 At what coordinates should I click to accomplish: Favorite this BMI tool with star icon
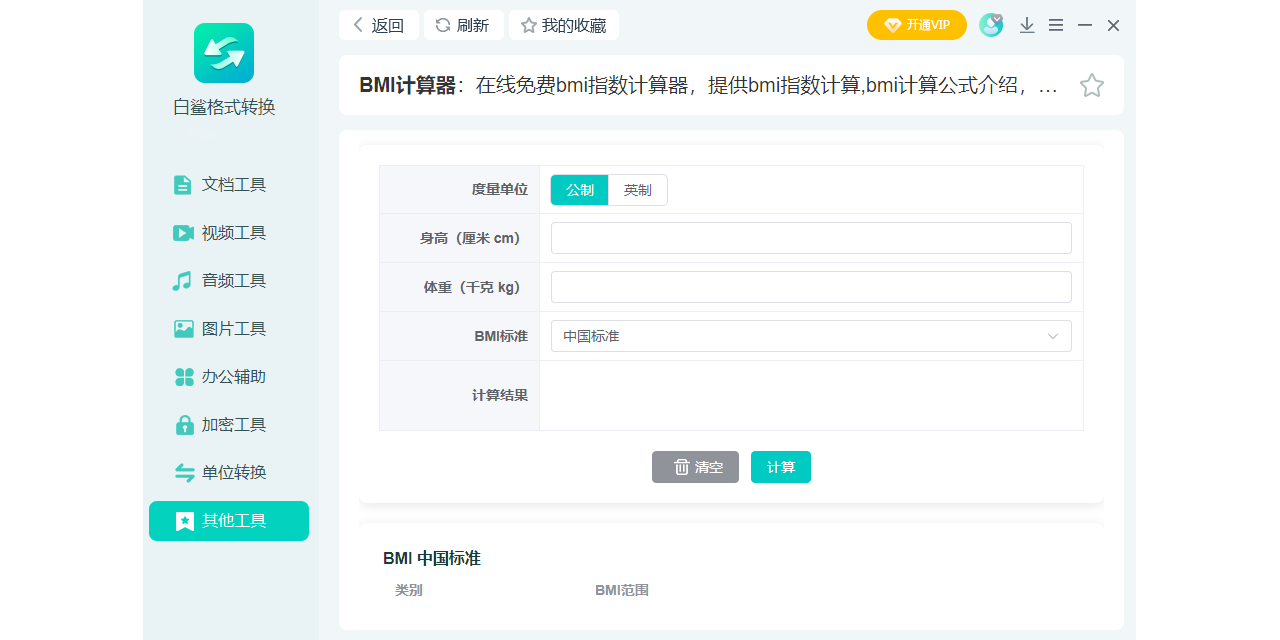click(x=1091, y=86)
